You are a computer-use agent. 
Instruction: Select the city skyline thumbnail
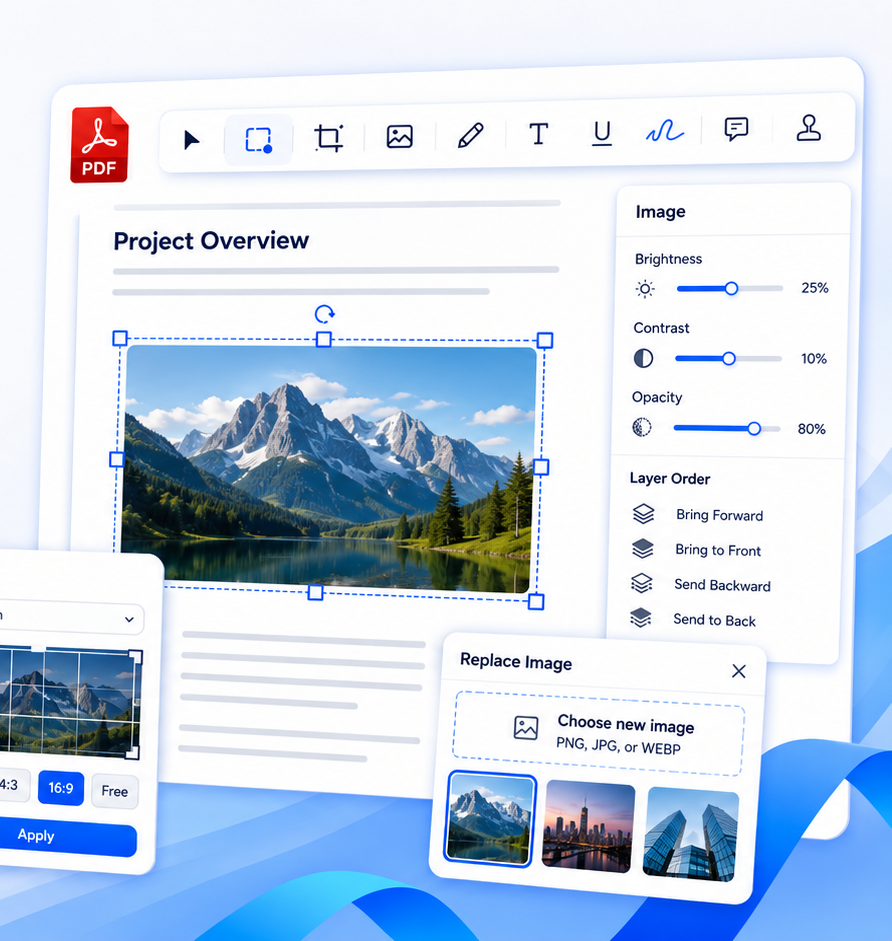(x=588, y=826)
